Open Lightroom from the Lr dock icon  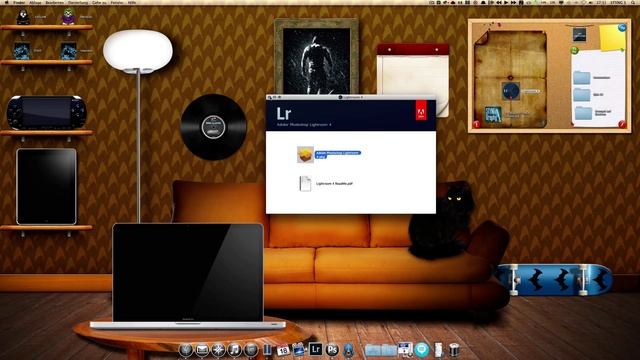pos(316,350)
